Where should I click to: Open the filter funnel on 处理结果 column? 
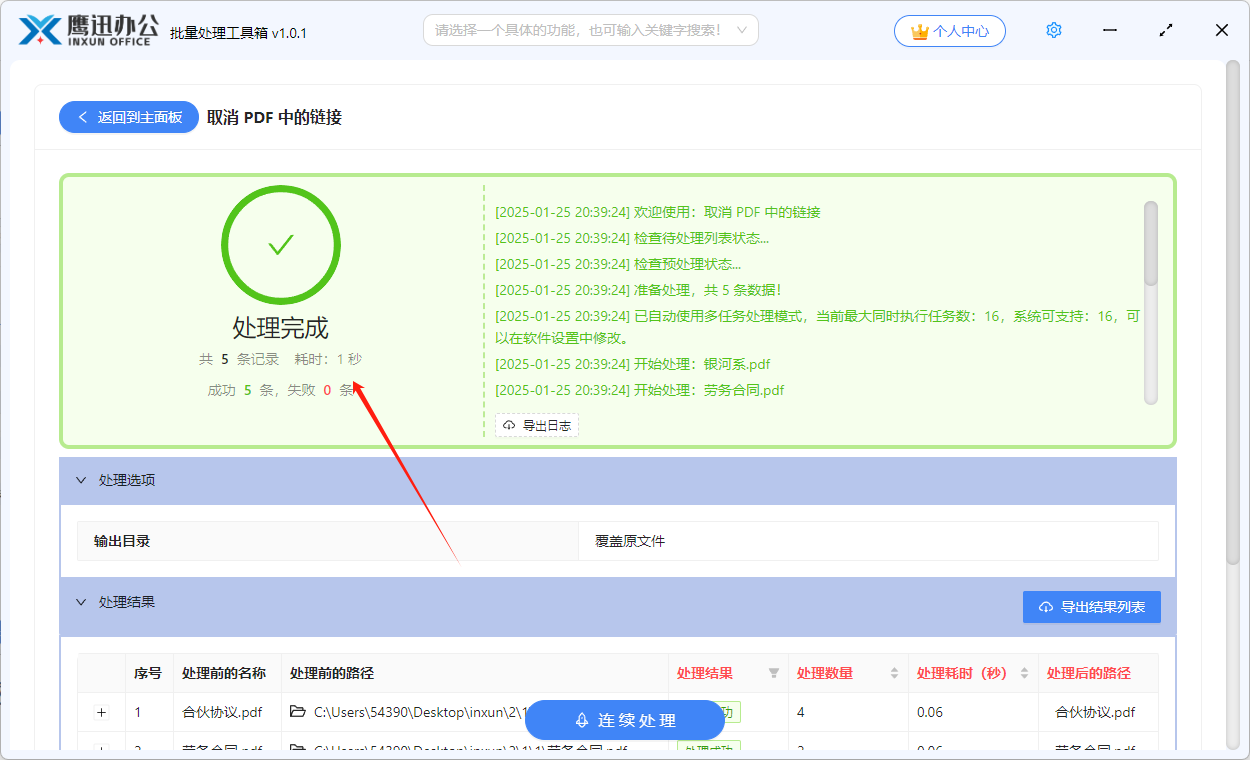tap(775, 673)
